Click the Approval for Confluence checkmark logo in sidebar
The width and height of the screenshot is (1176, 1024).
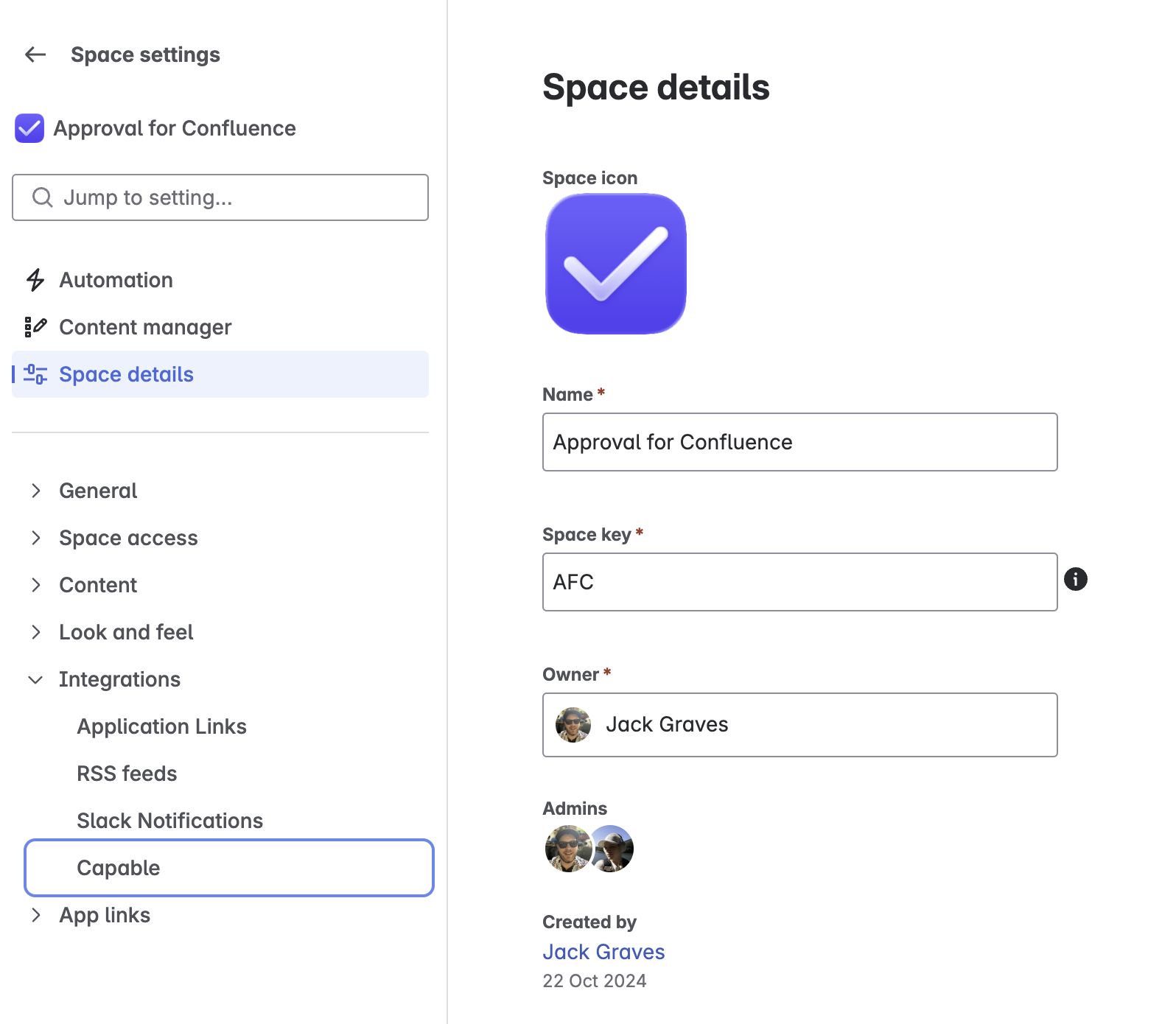[x=29, y=128]
